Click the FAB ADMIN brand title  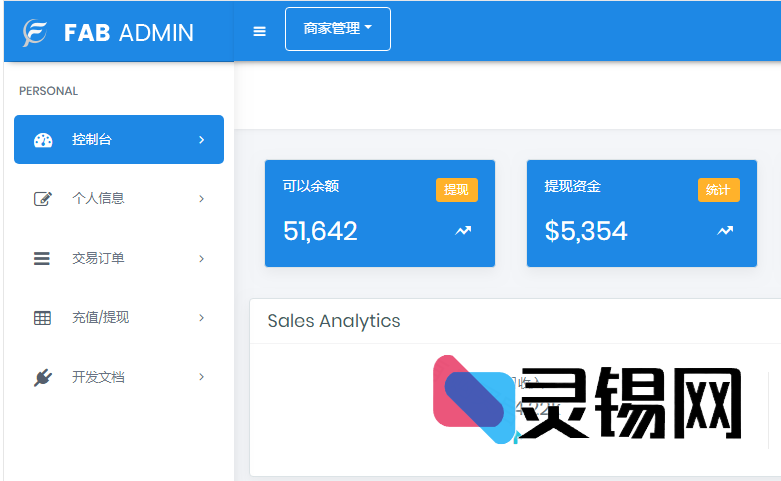[128, 33]
